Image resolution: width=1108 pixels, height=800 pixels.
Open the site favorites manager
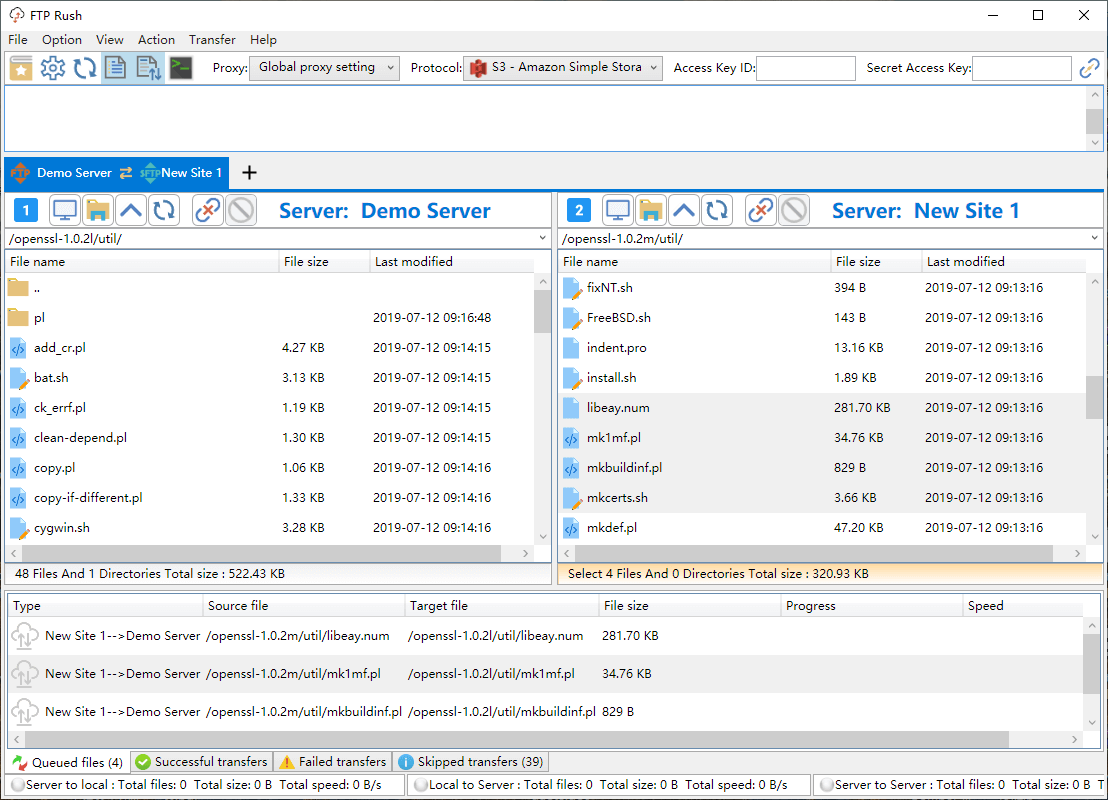click(21, 67)
